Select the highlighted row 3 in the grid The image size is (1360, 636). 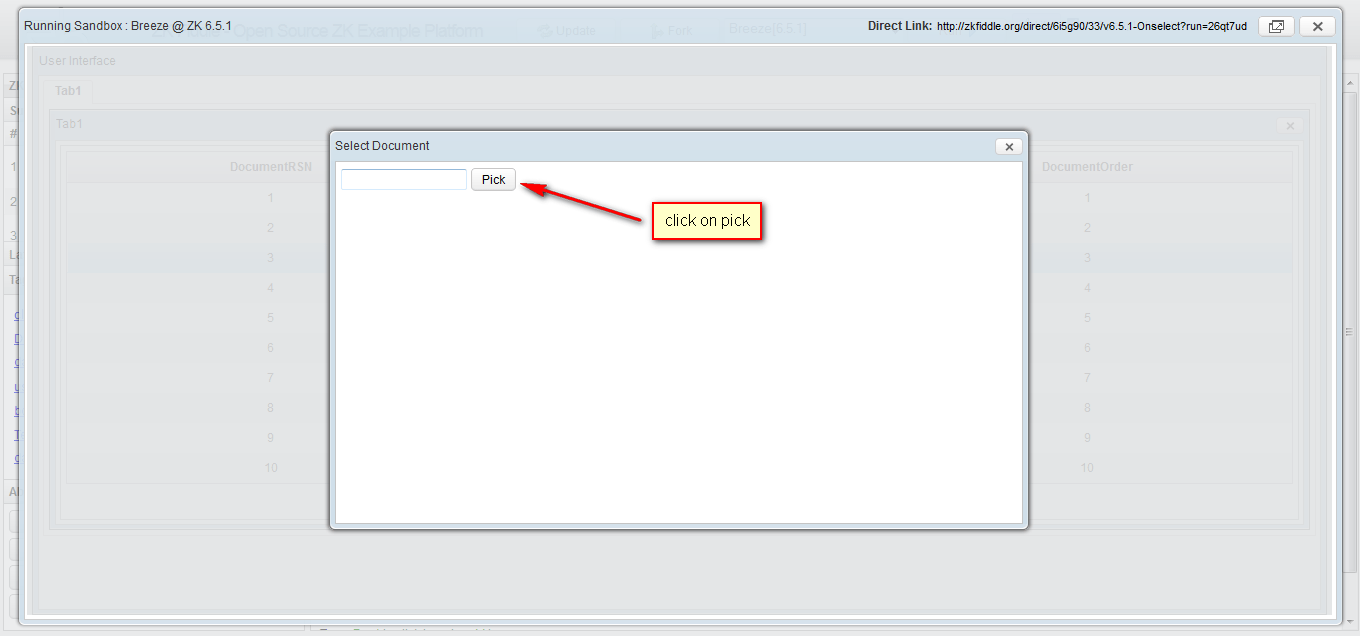[270, 257]
